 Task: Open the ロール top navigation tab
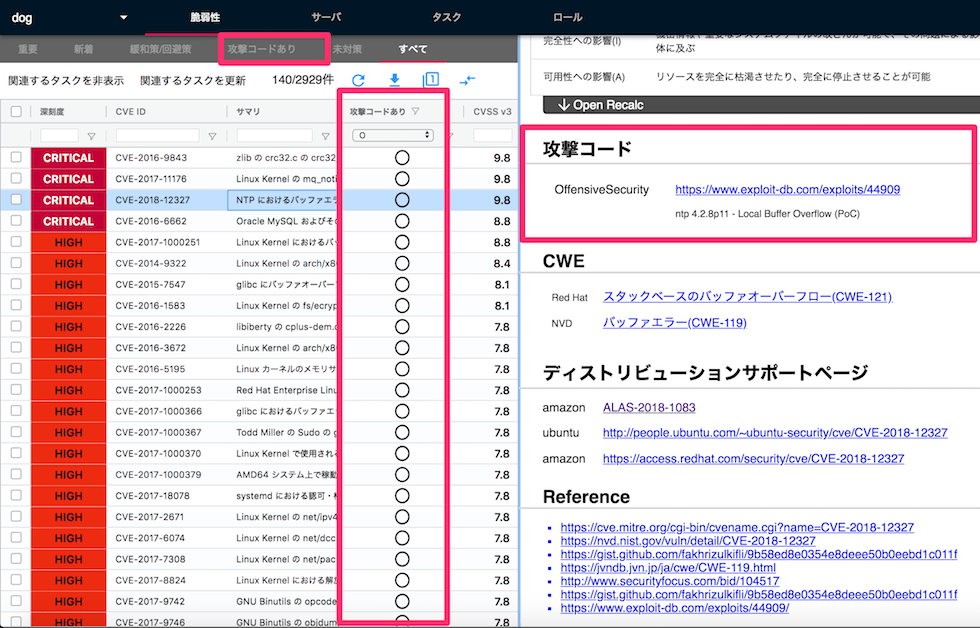568,17
